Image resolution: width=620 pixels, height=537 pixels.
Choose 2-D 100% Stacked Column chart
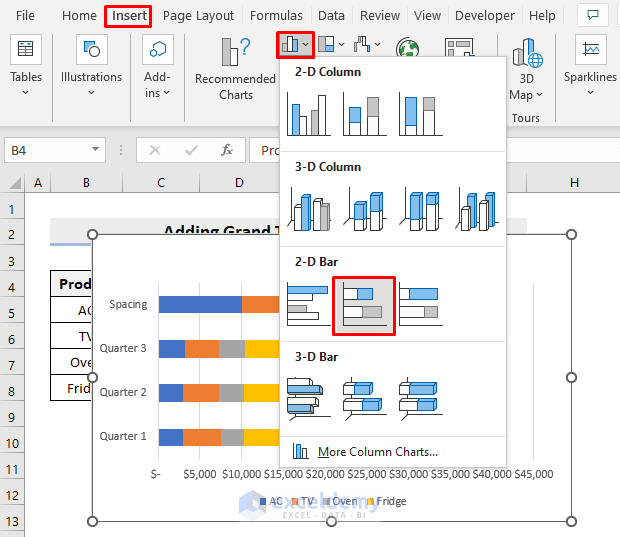(x=421, y=114)
